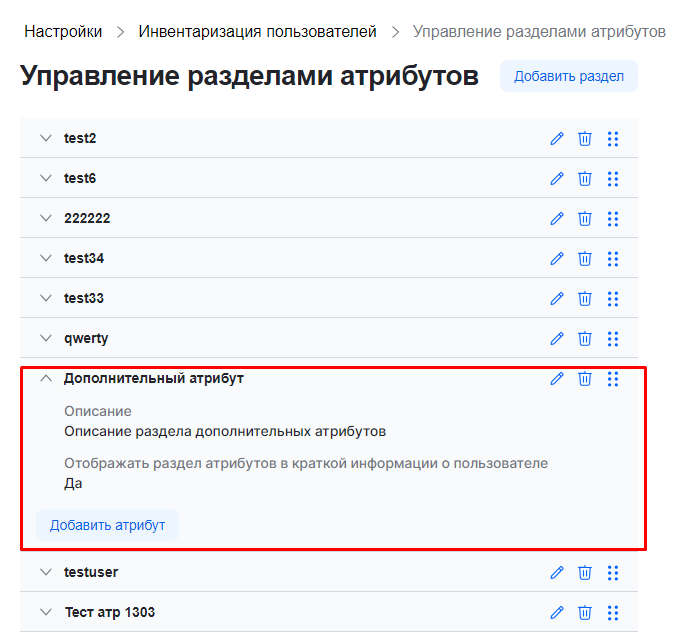Expand the test2 section chevron
This screenshot has height=642, width=679.
(45, 139)
